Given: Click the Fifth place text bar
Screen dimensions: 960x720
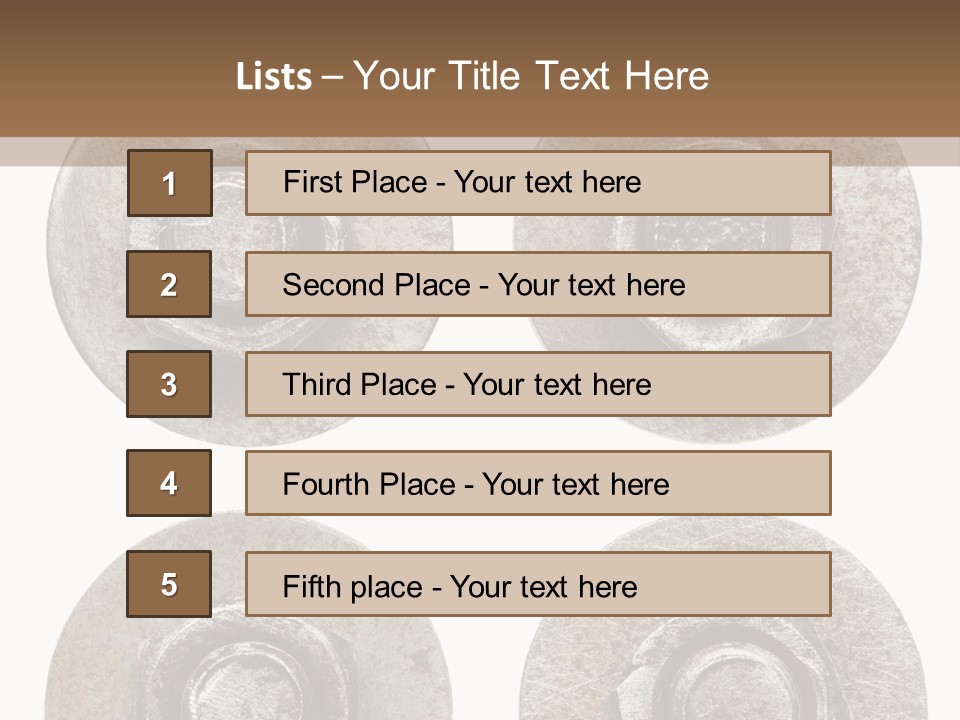Looking at the screenshot, I should click(x=538, y=584).
